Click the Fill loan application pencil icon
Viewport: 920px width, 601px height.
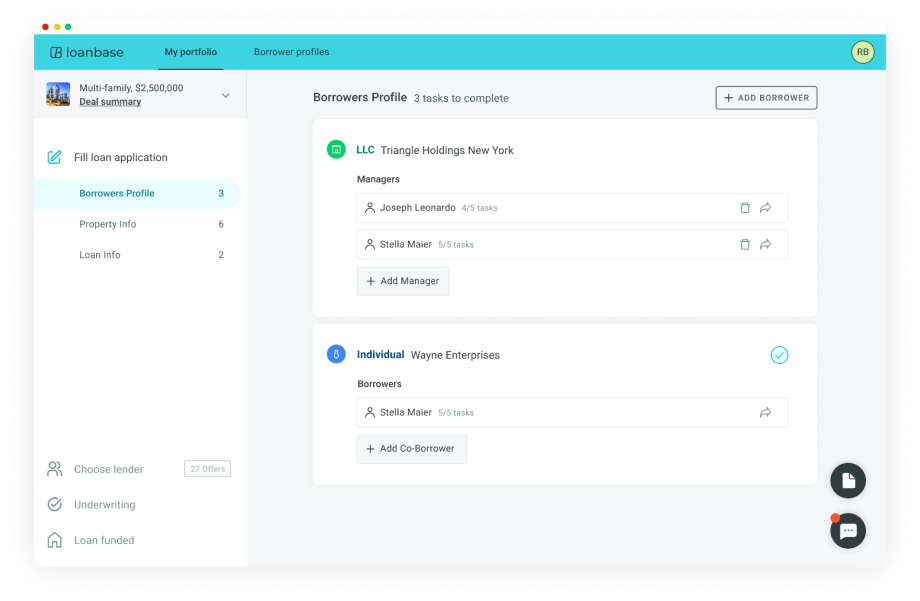coord(55,157)
